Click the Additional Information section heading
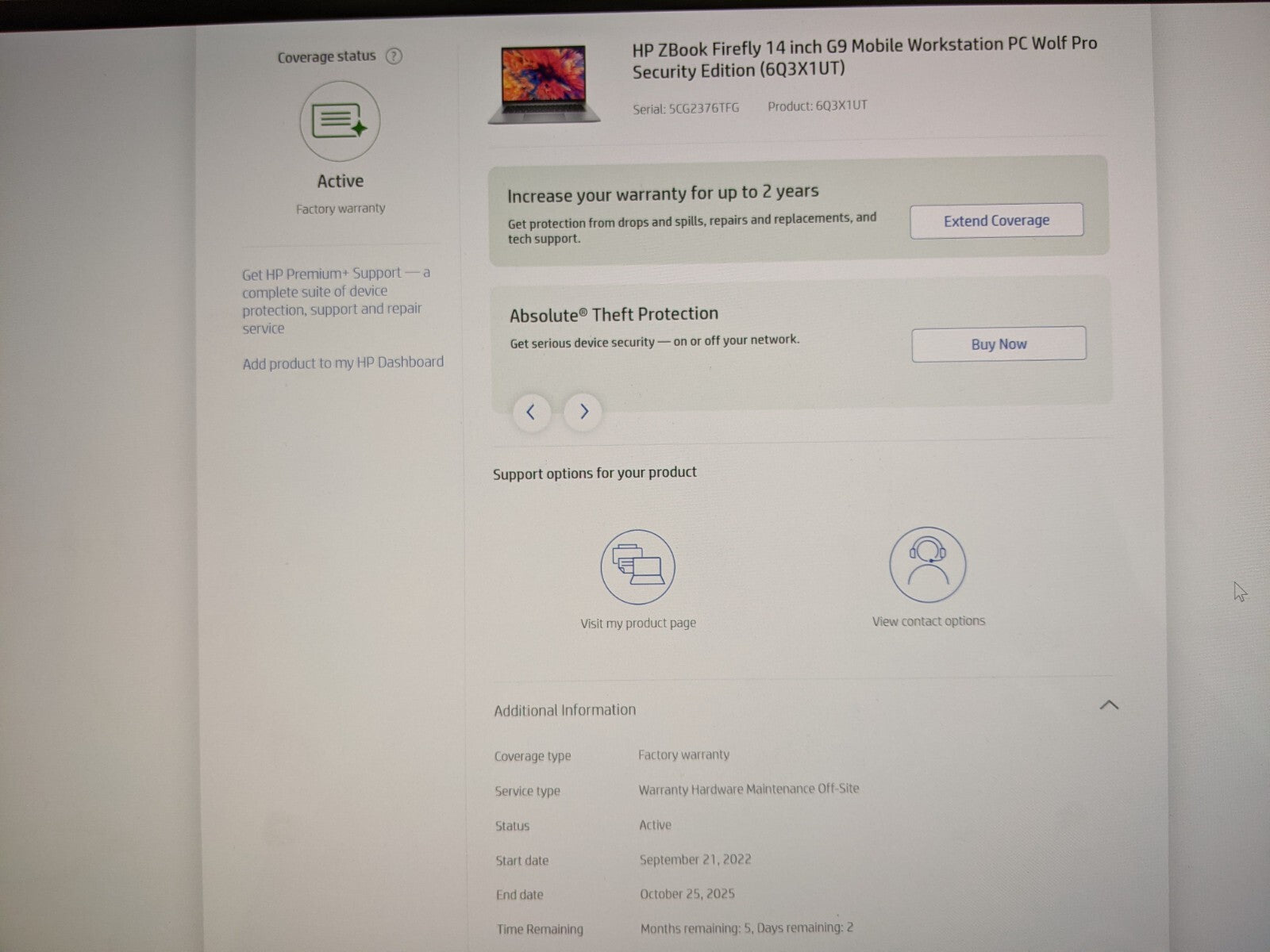Screen dimensions: 1270x952 pos(564,710)
